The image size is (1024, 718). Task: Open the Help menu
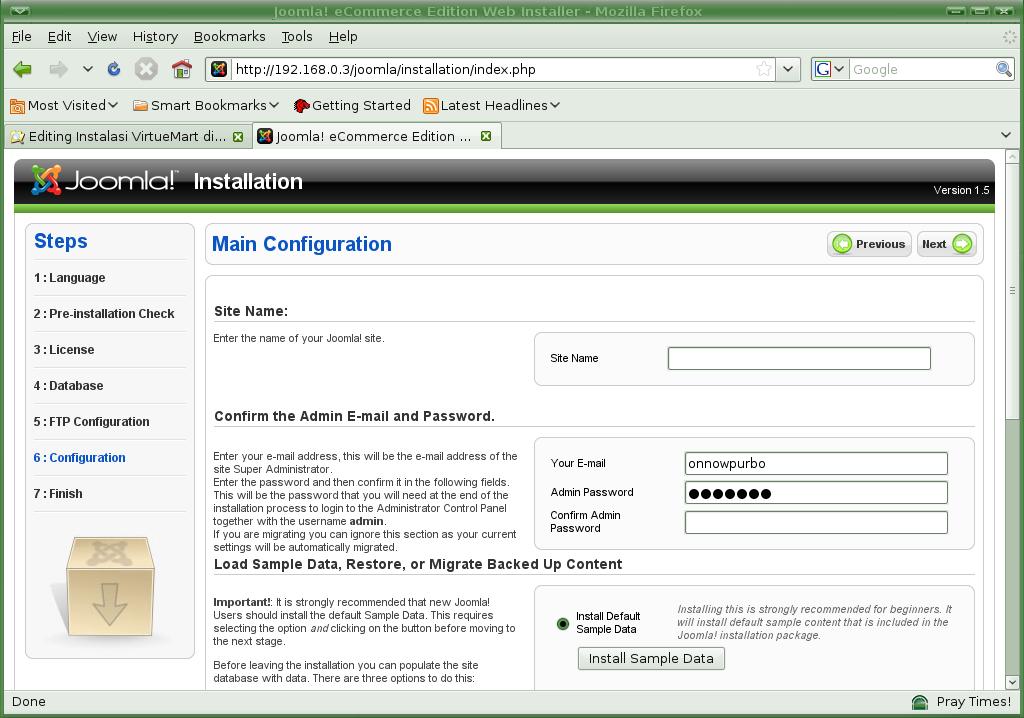343,37
